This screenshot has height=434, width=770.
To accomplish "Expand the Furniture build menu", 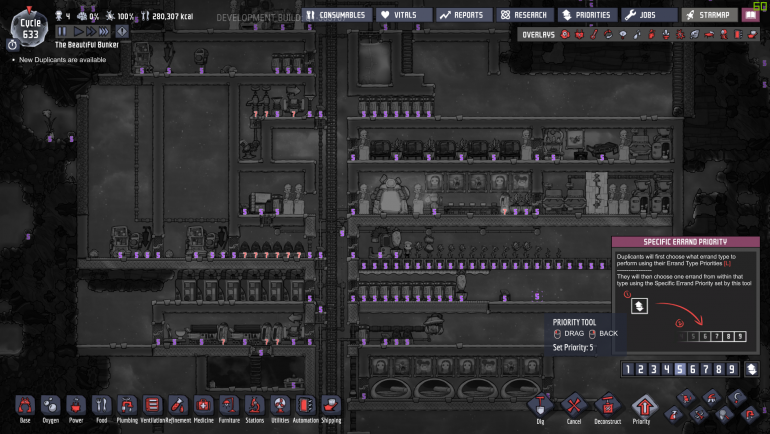I will point(229,409).
